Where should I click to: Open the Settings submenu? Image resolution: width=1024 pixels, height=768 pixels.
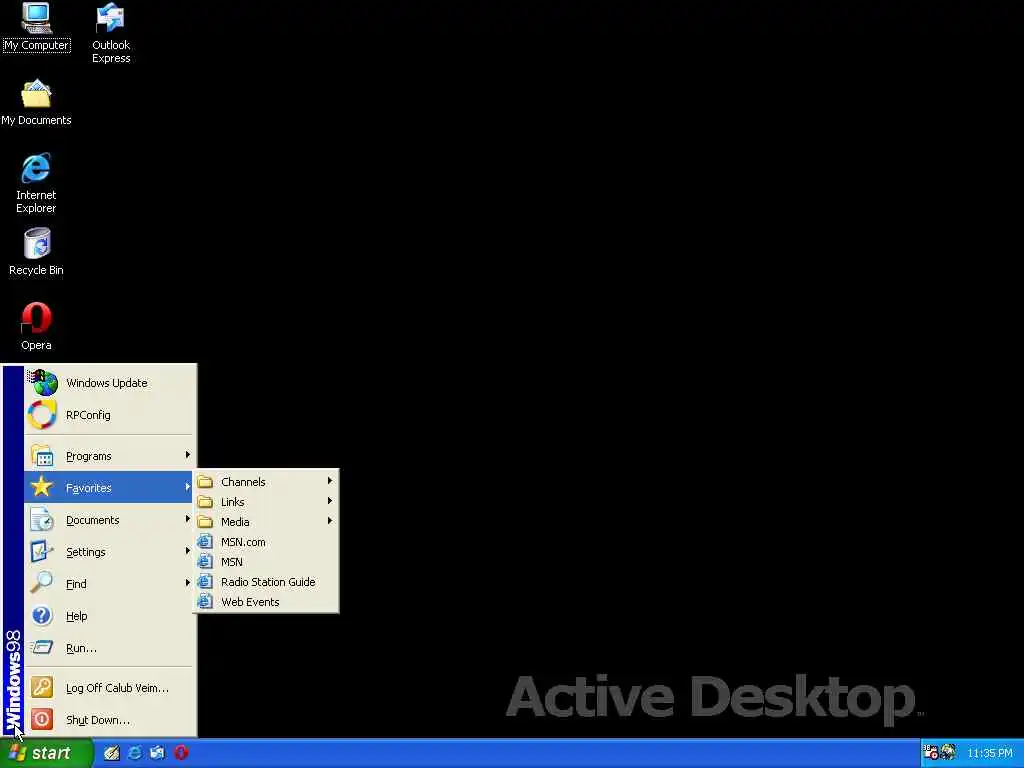[109, 552]
